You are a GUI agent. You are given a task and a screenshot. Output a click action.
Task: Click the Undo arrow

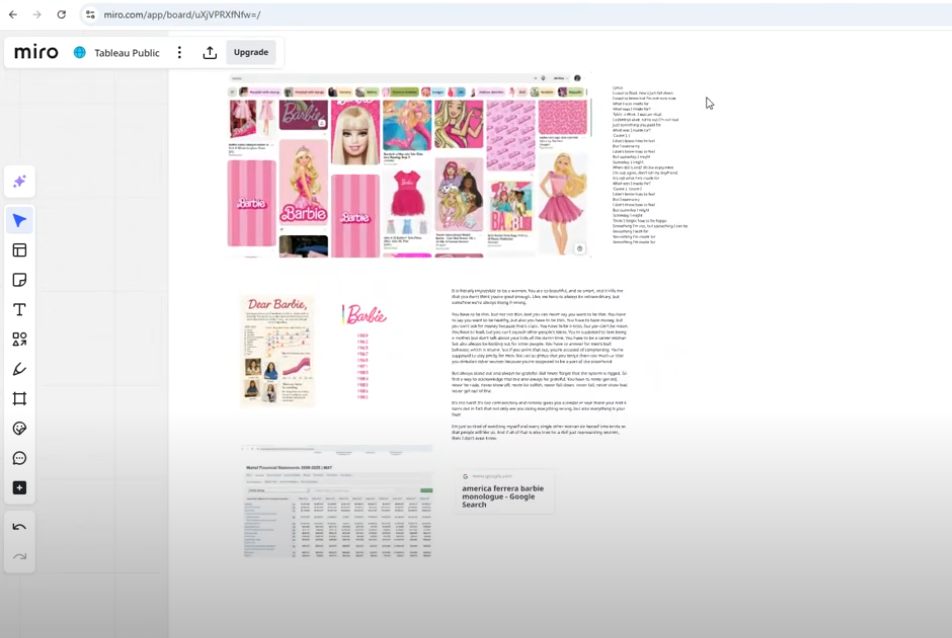click(x=19, y=527)
